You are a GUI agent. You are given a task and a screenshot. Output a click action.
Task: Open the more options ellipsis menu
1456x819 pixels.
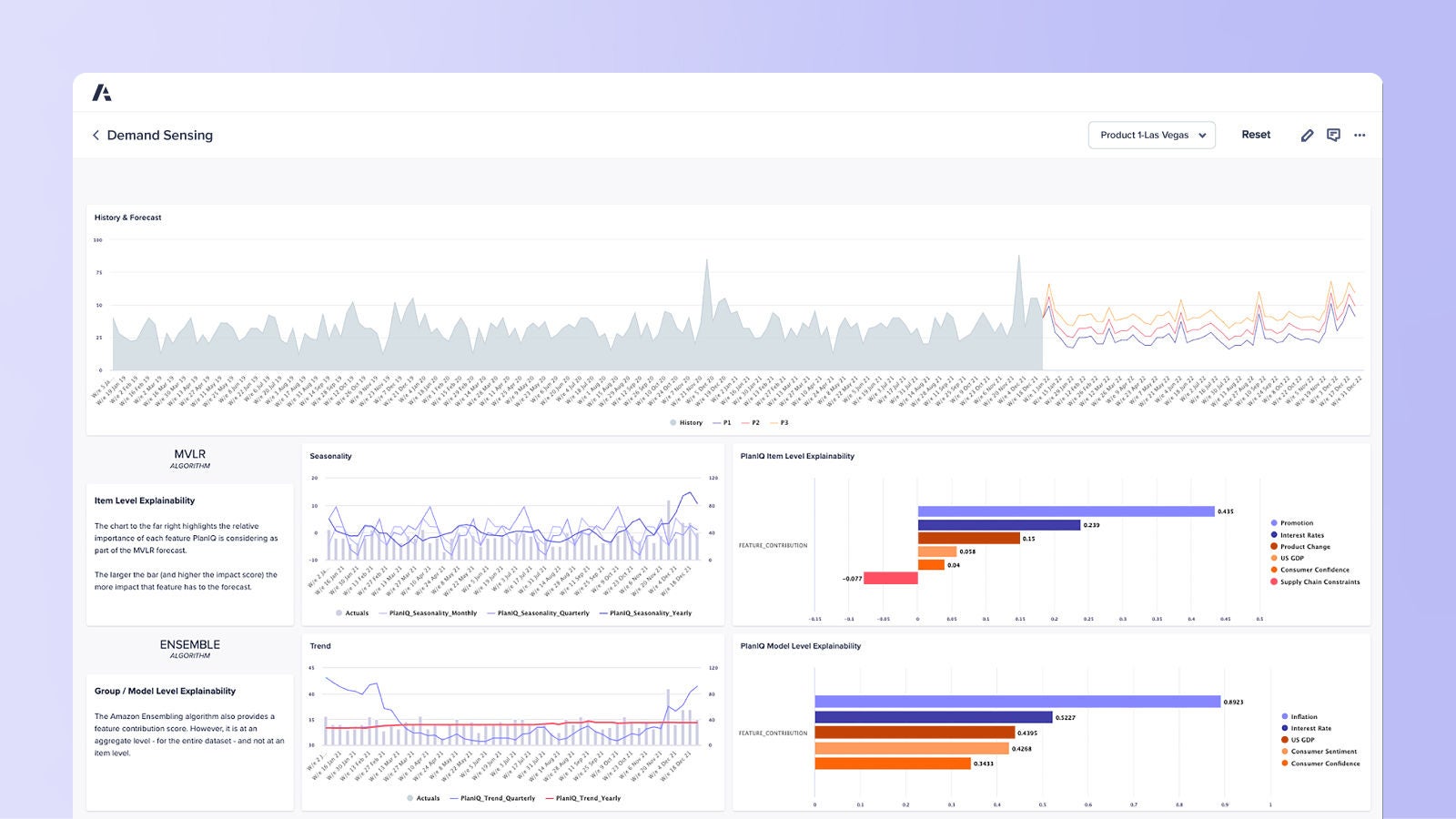coord(1360,135)
